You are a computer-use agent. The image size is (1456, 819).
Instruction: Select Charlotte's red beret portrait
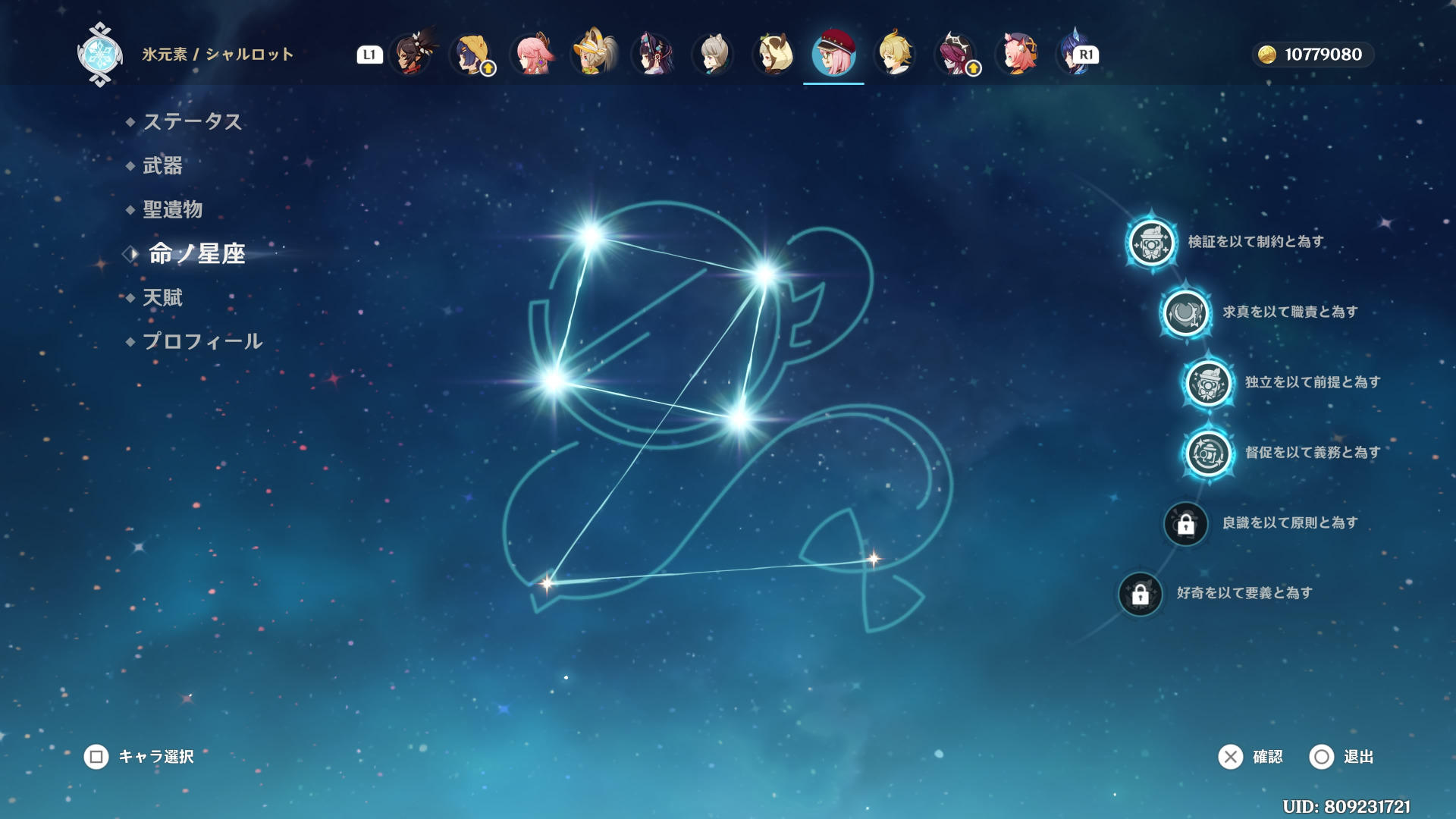(833, 54)
